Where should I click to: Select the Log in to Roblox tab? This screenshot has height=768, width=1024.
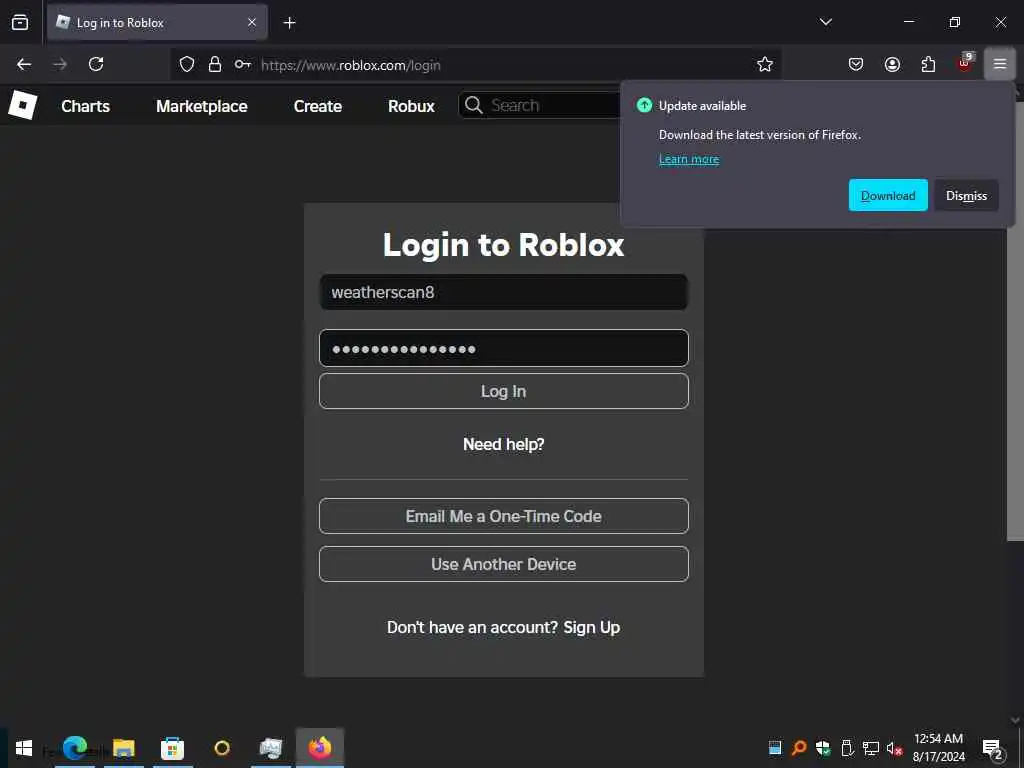tap(157, 23)
